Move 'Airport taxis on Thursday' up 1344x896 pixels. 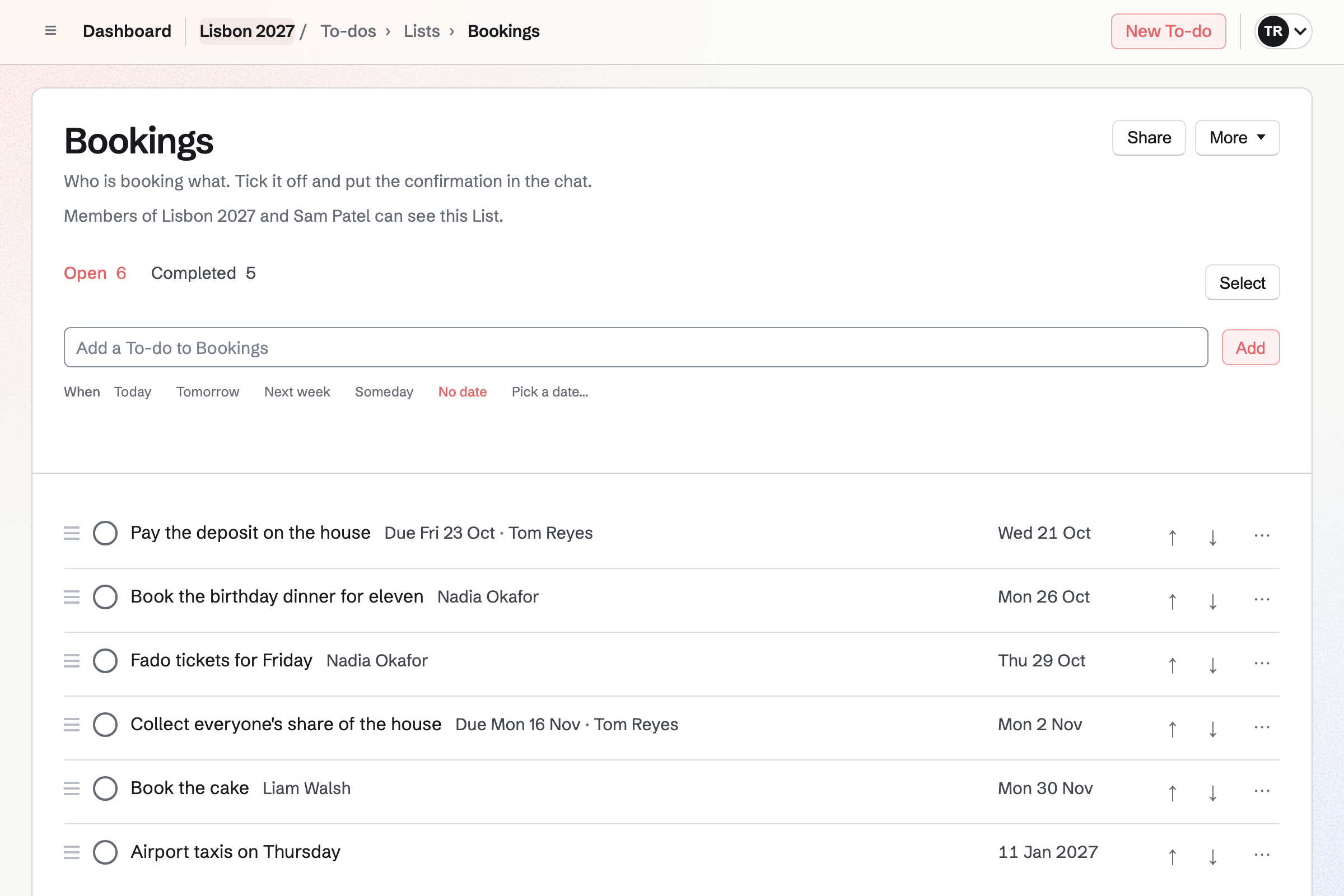(1172, 856)
